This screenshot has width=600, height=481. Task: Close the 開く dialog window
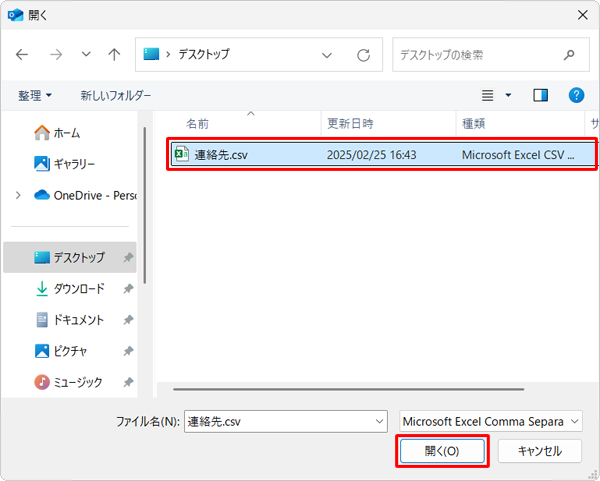click(582, 15)
